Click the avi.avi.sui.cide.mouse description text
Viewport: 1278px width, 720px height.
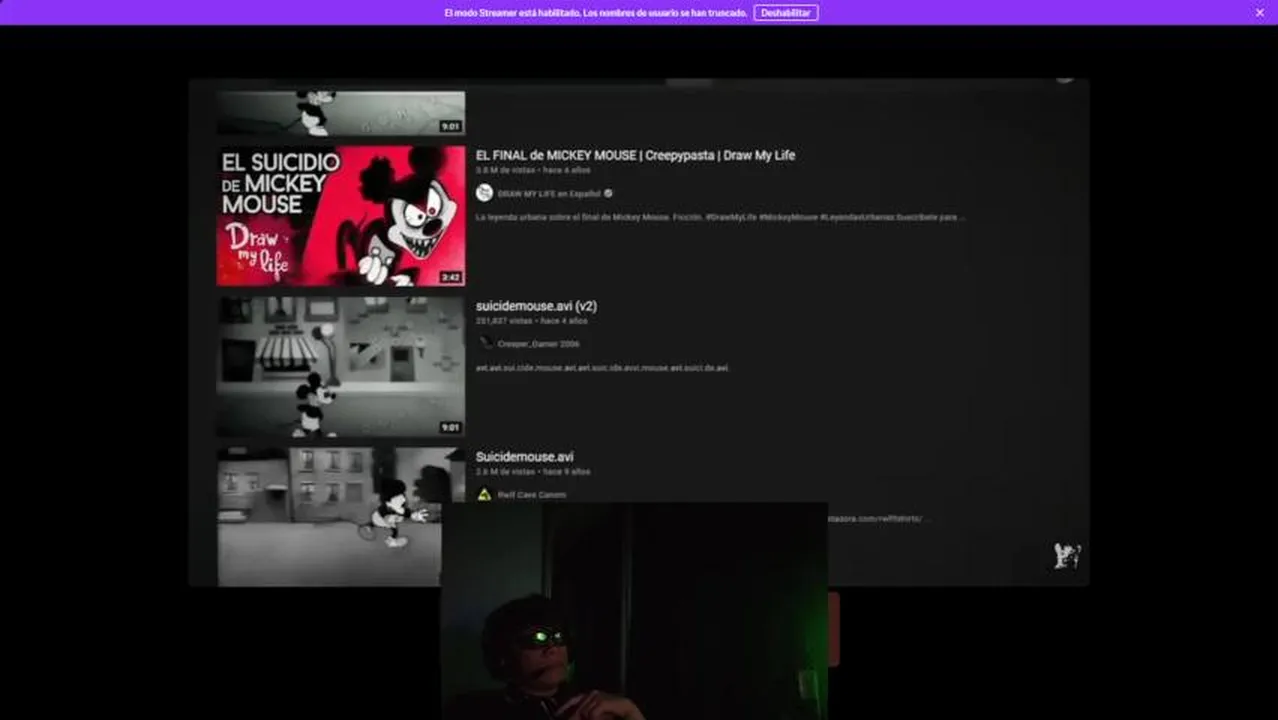pos(602,368)
